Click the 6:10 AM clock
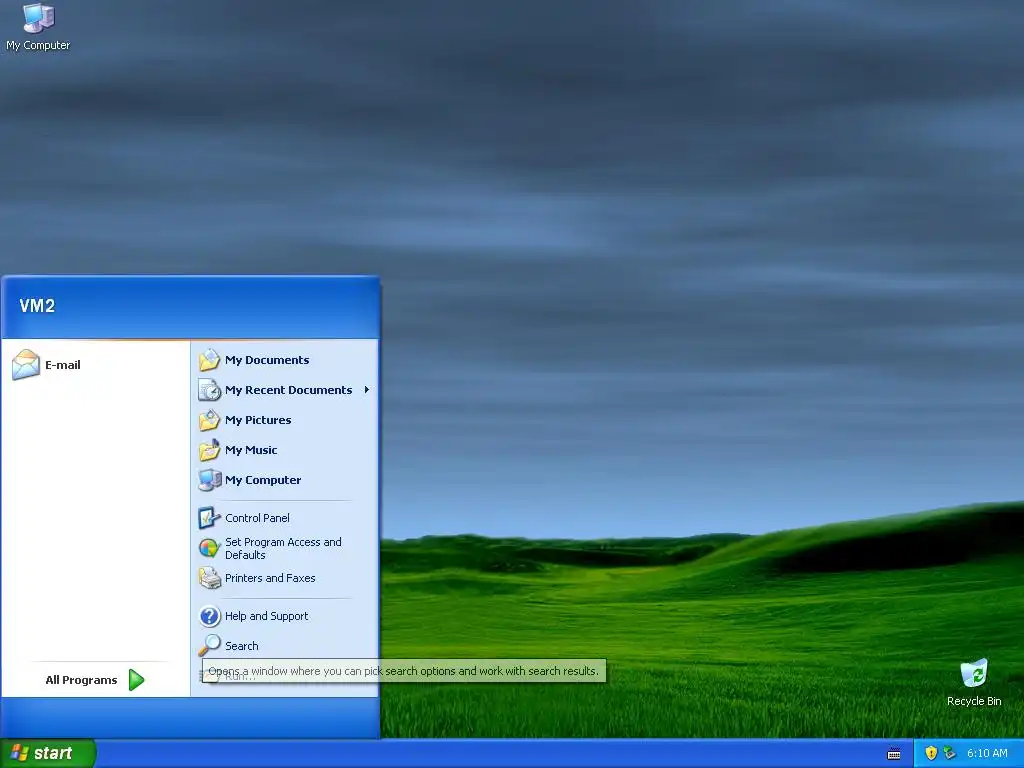1024x768 pixels. point(987,753)
